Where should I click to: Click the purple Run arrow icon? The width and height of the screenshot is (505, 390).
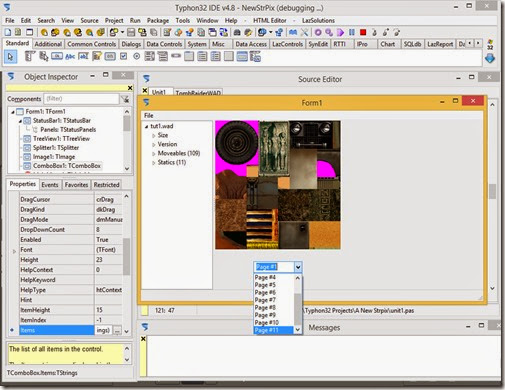pos(340,32)
